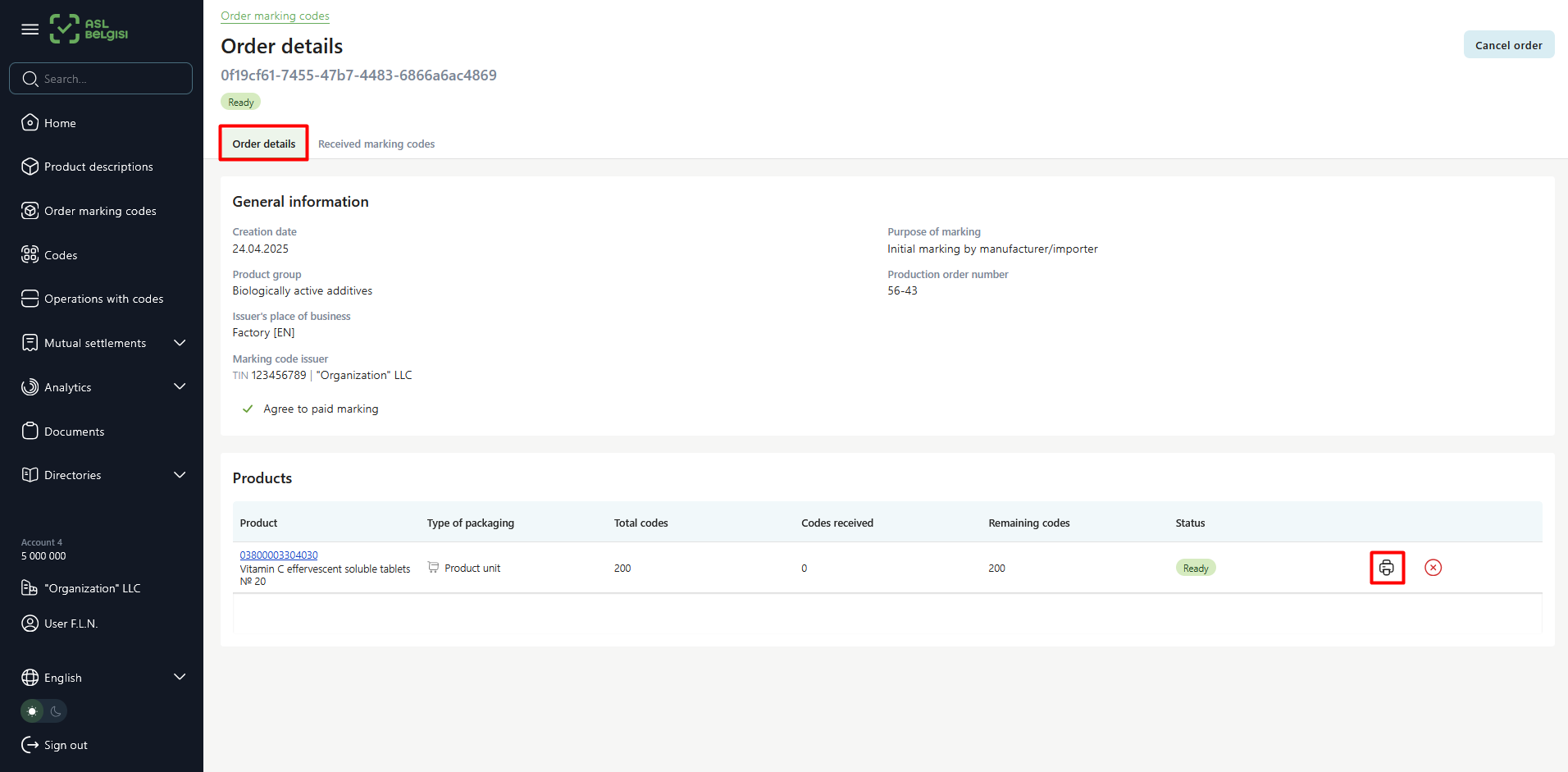Click the order ID 0f19cf61-7455-47b7-4483-6866a6ac4869

(358, 75)
